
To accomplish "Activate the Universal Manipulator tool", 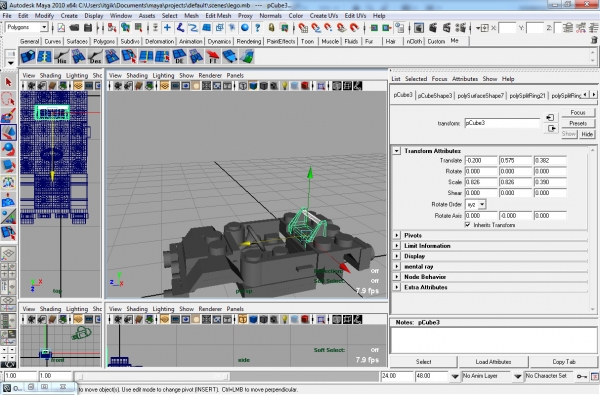I will (x=8, y=183).
